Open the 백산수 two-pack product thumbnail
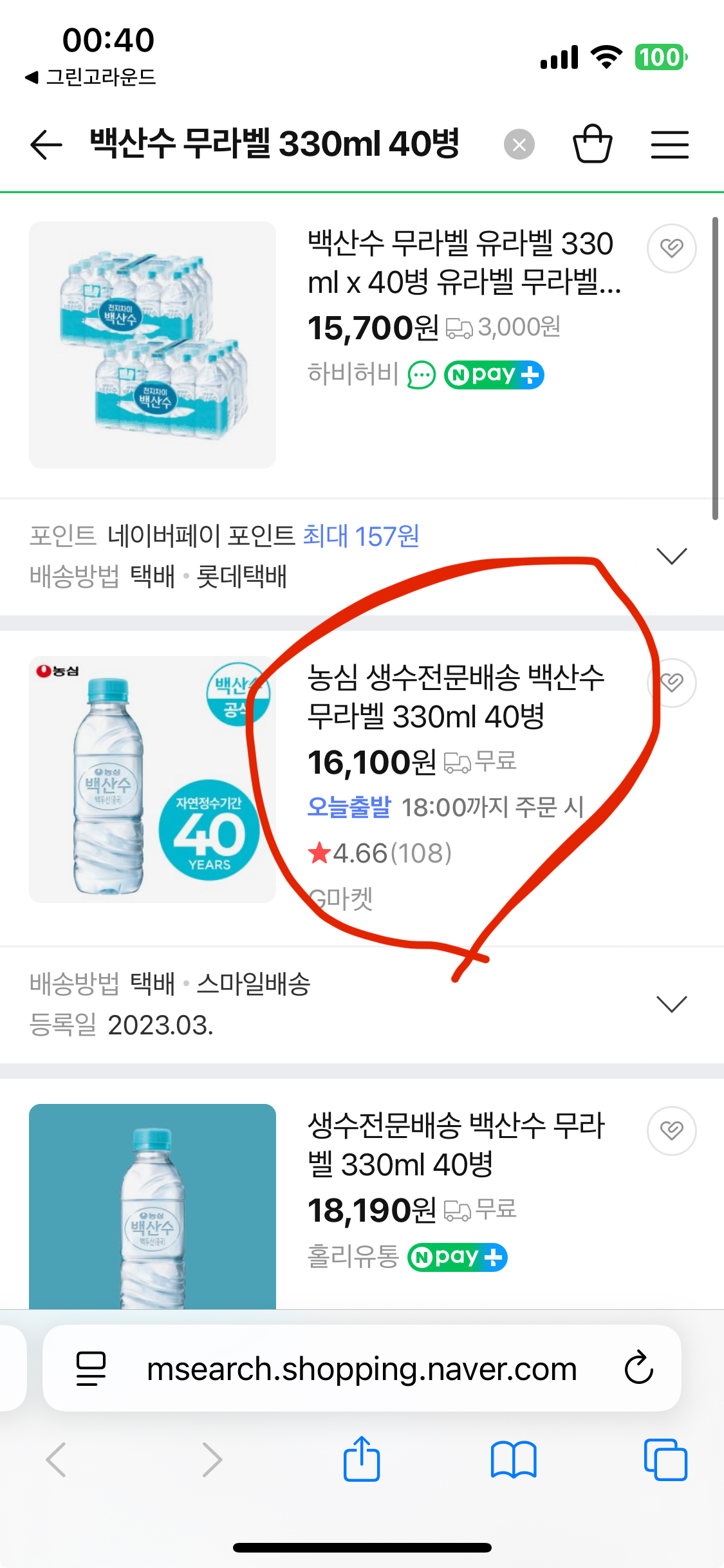 (x=153, y=345)
